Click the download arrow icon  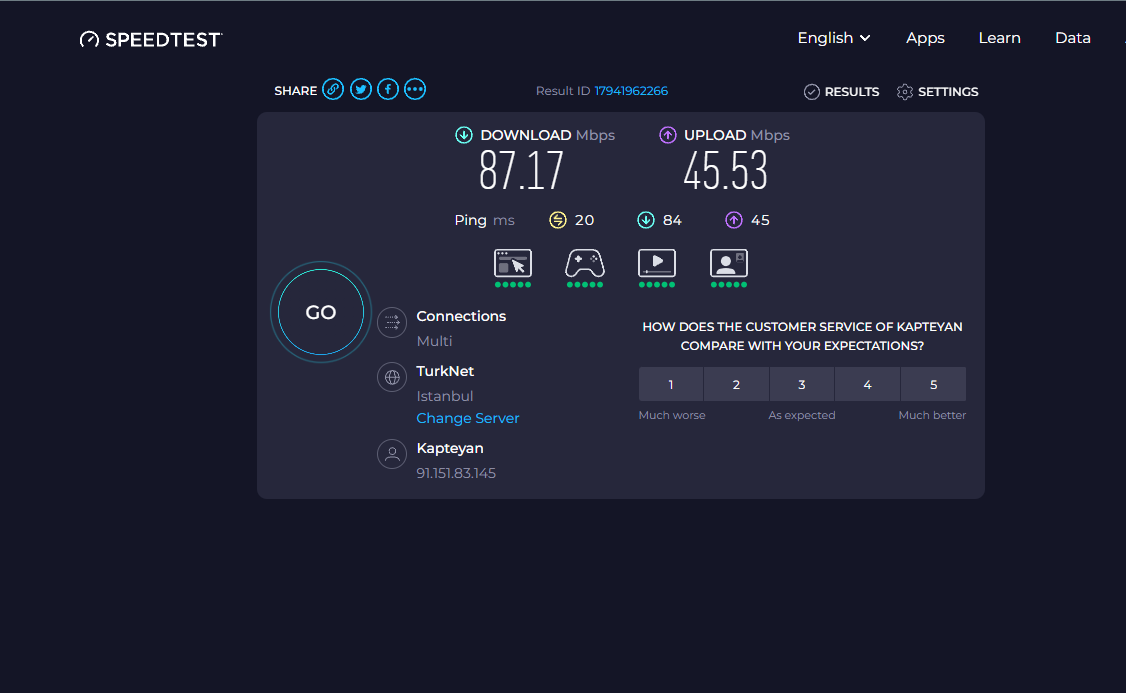464,135
